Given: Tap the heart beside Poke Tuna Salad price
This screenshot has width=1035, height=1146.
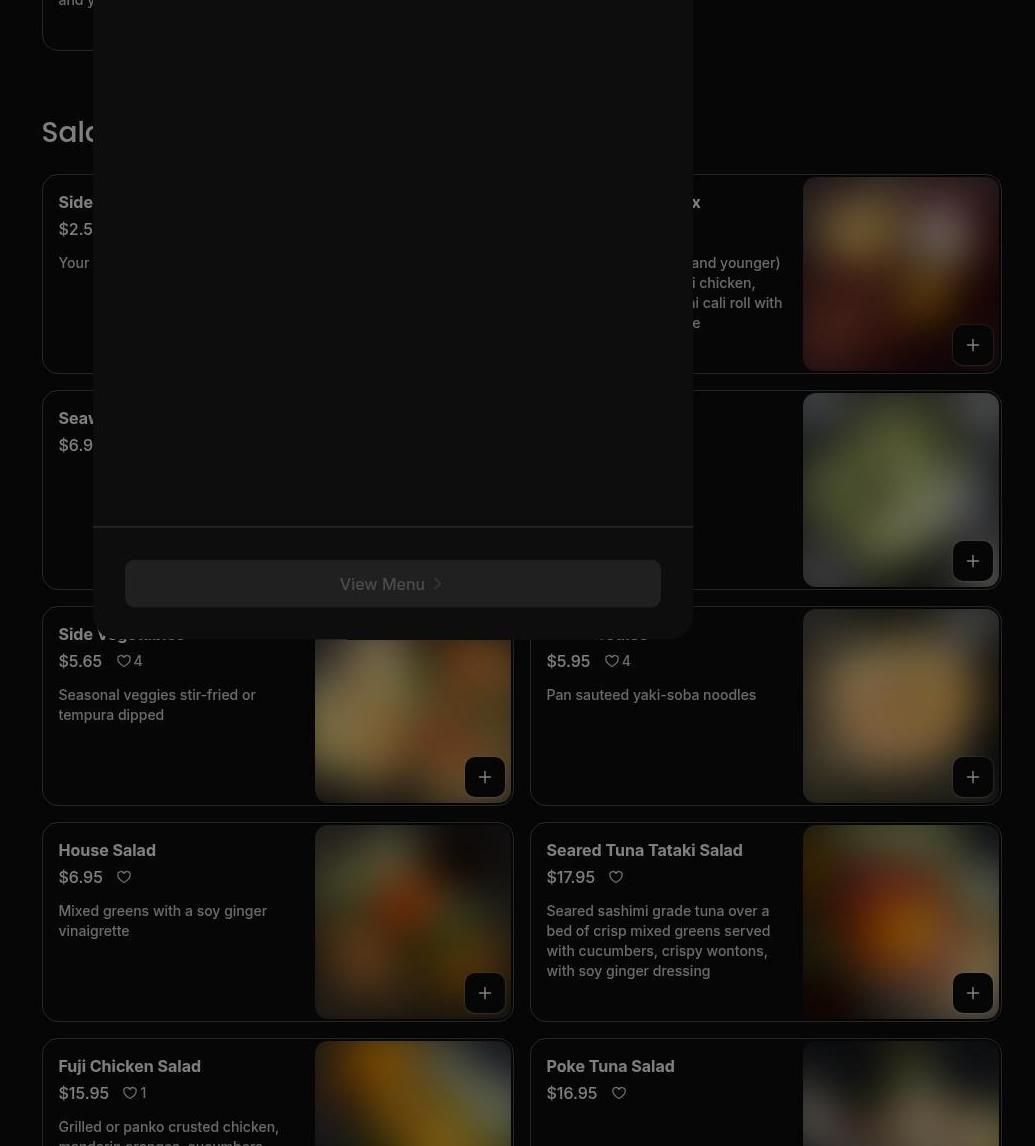Looking at the screenshot, I should (x=619, y=1093).
